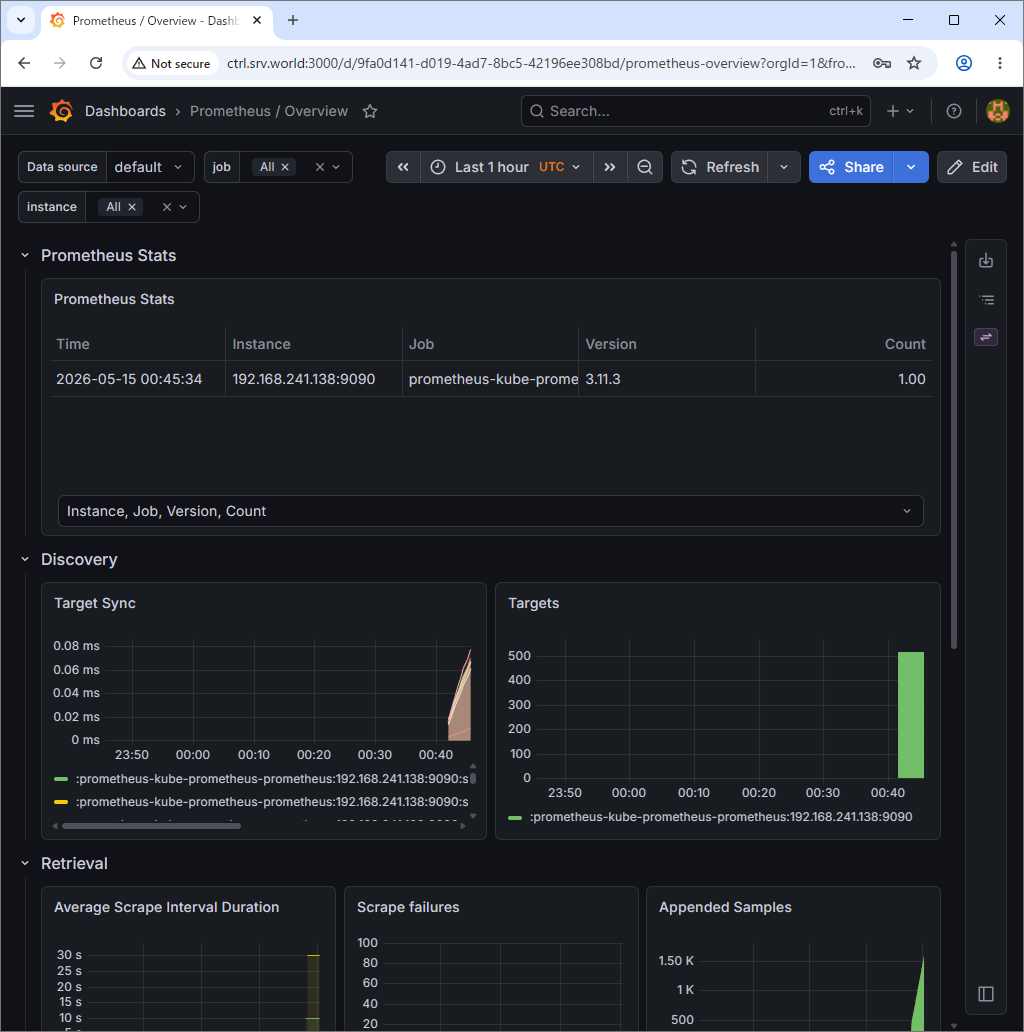
Task: Click the Not secure site info badge
Action: pyautogui.click(x=172, y=63)
